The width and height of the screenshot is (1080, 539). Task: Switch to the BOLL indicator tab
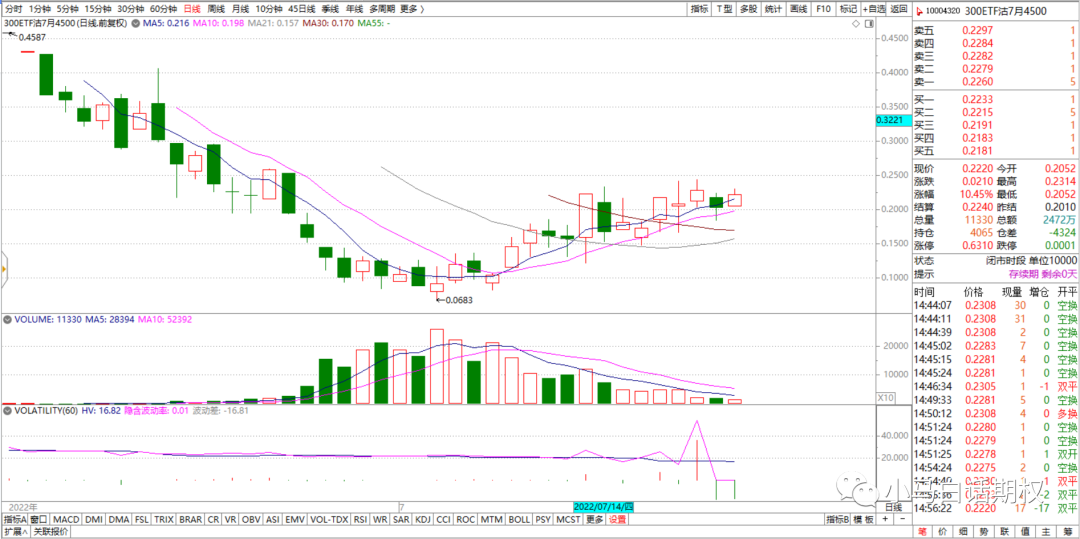coord(518,520)
